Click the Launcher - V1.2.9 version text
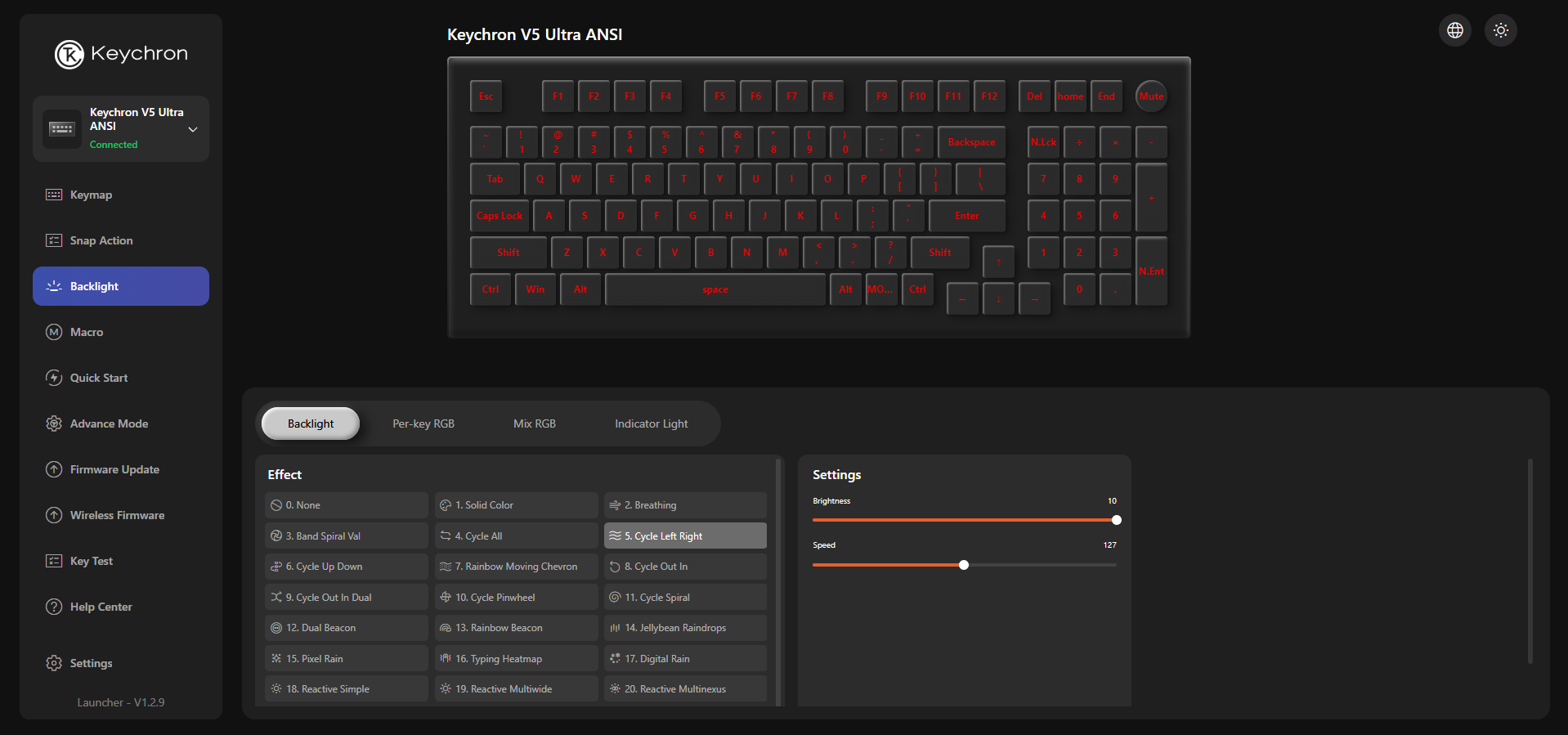 [x=121, y=702]
